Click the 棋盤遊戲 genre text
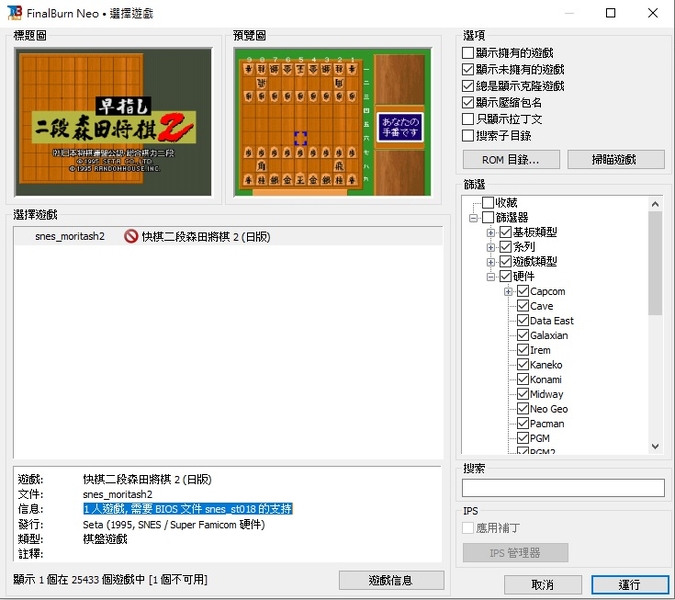The height and width of the screenshot is (600, 675). [x=105, y=539]
